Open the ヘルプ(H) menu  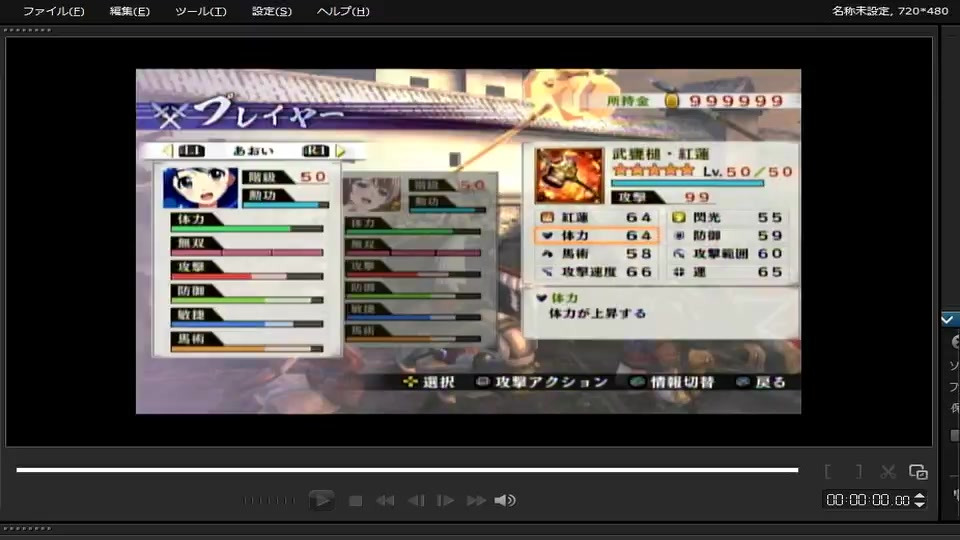pos(343,11)
